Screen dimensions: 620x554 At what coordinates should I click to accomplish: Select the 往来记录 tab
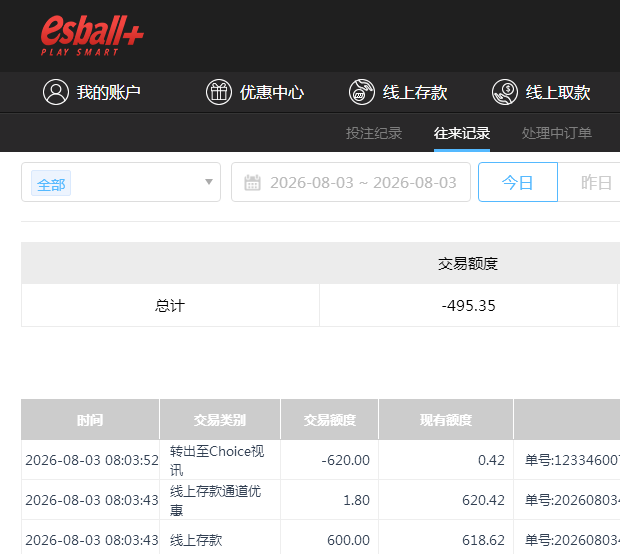point(462,133)
